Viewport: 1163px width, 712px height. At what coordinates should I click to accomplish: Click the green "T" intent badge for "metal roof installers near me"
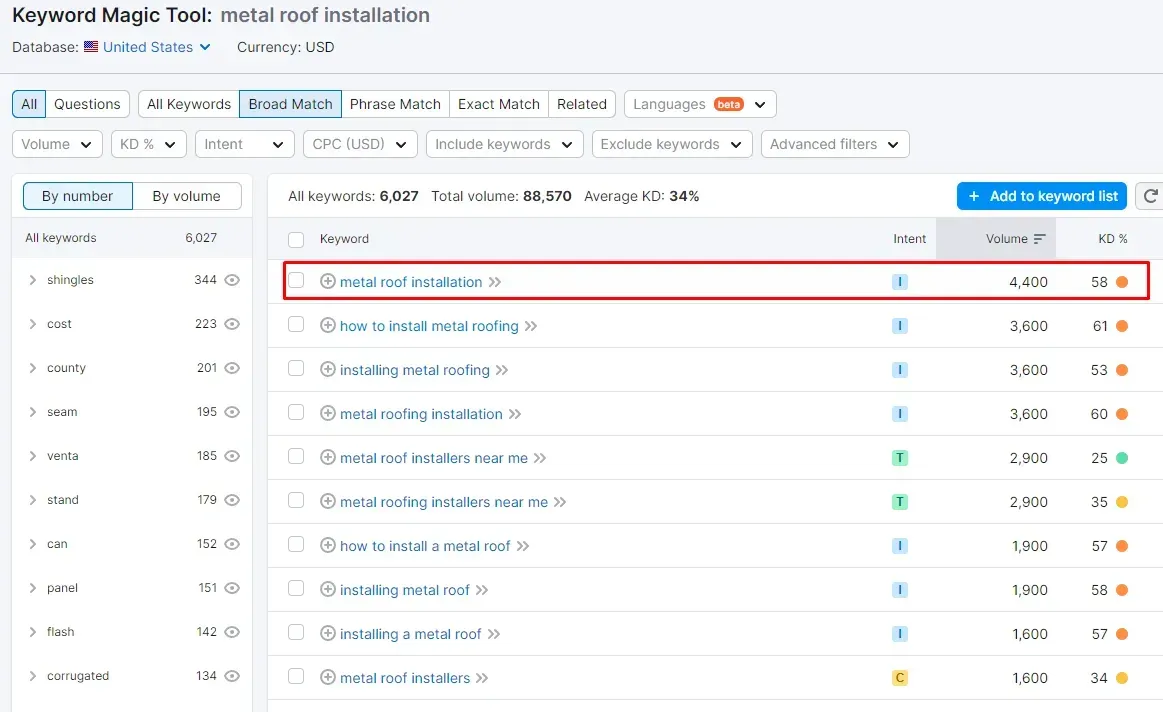899,458
